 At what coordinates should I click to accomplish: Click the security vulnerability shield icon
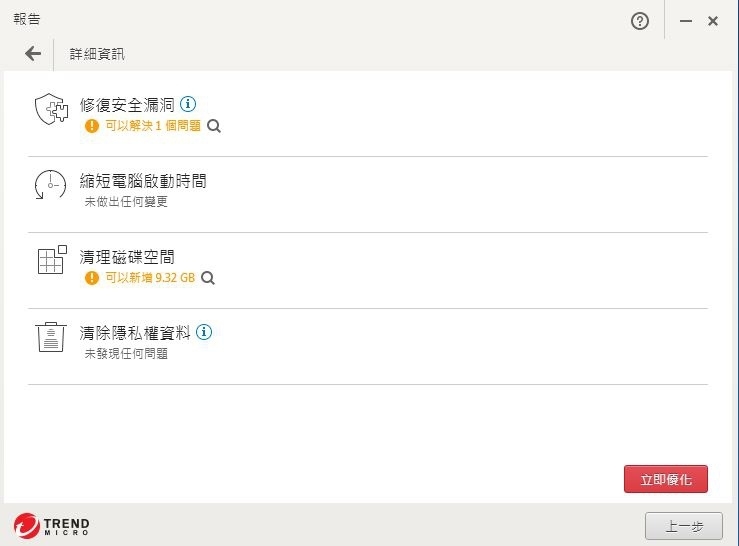pos(50,109)
